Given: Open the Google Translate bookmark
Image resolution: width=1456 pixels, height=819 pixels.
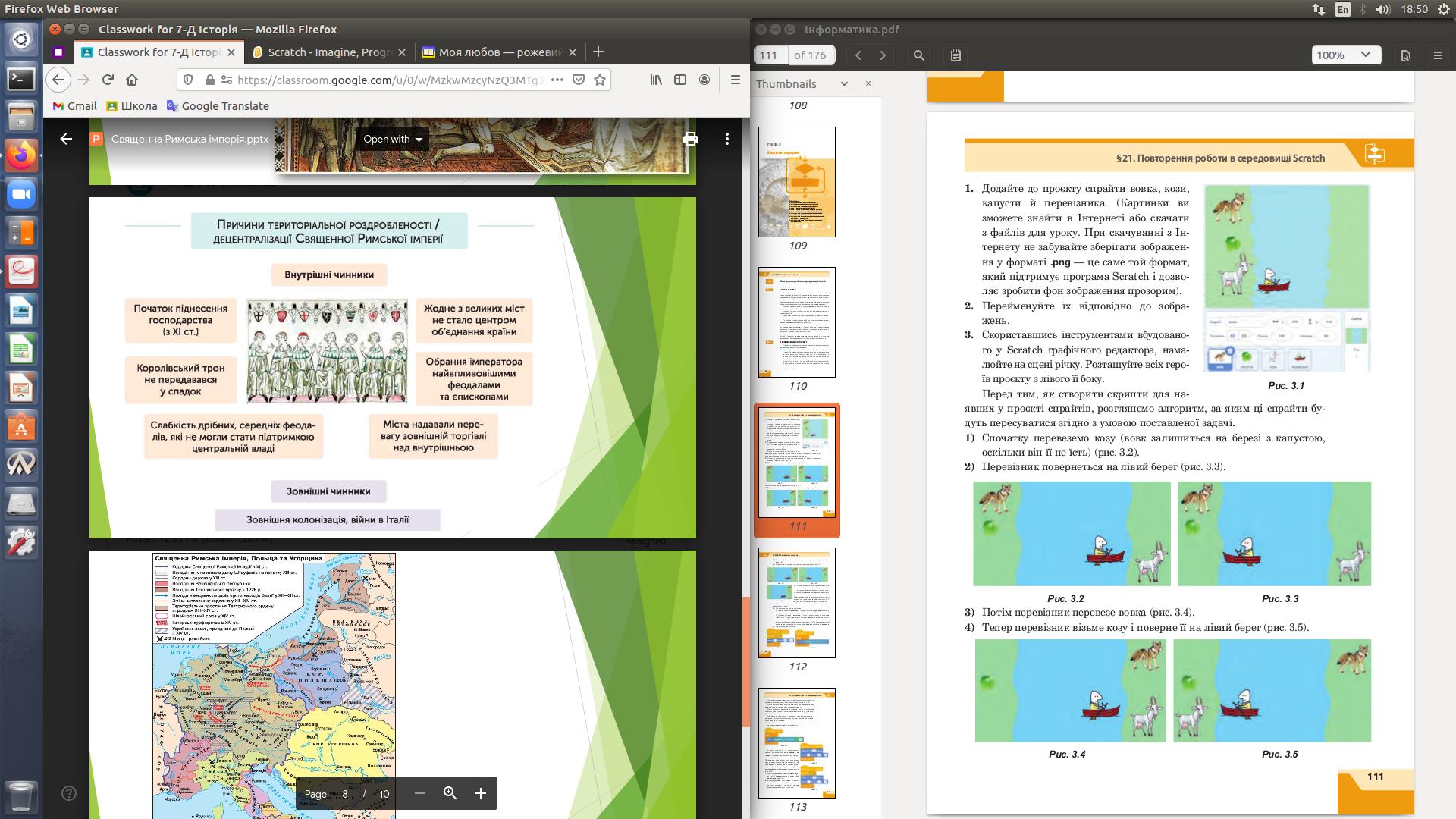Looking at the screenshot, I should tap(218, 106).
